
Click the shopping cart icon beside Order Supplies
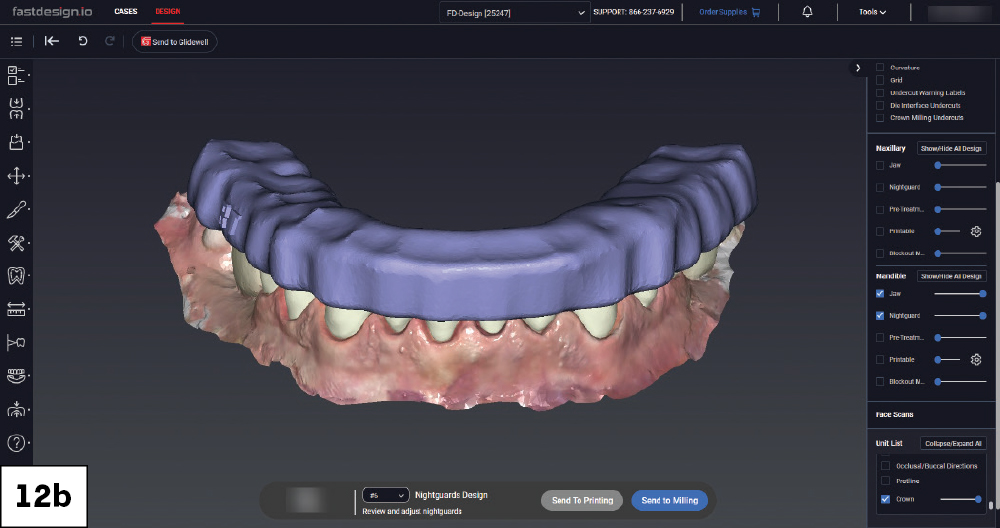pyautogui.click(x=756, y=12)
